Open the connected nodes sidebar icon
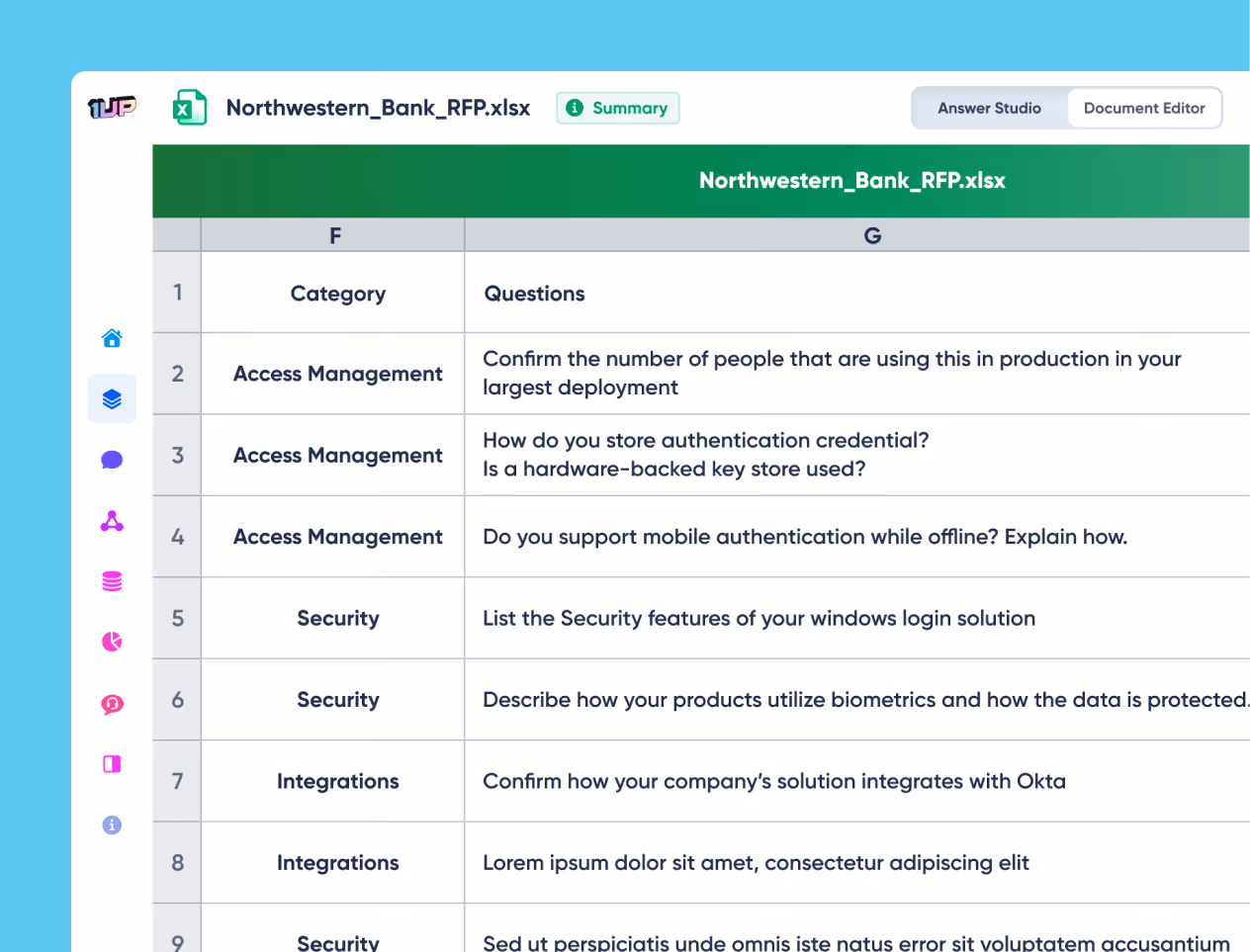 click(x=112, y=521)
